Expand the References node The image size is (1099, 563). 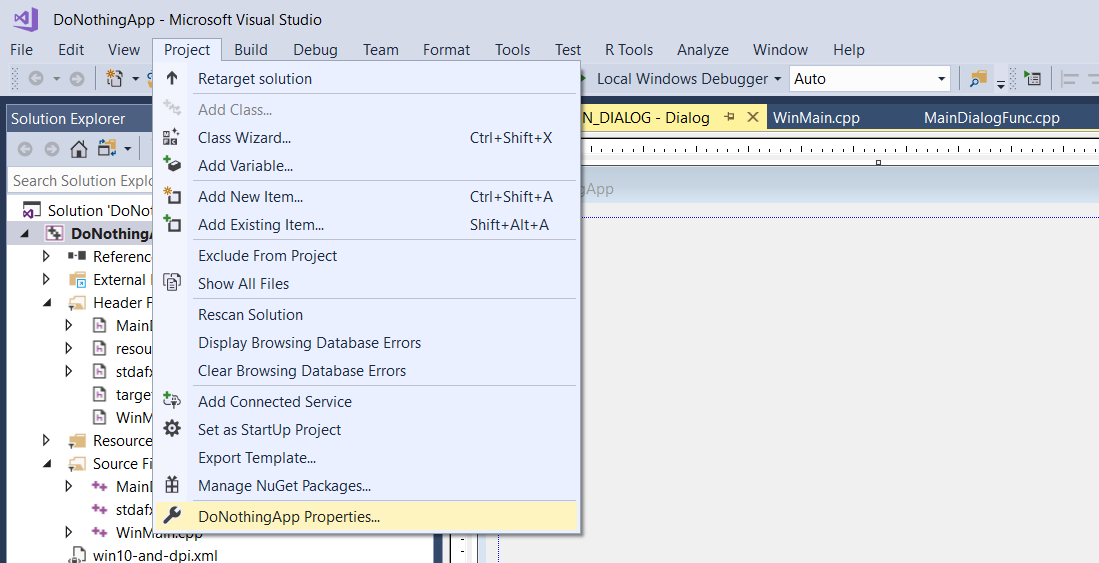pos(46,256)
